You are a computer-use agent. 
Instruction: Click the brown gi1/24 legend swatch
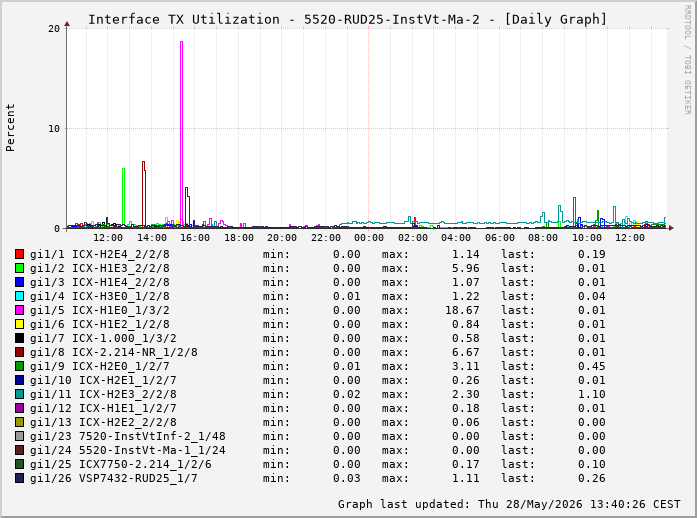[x=19, y=450]
